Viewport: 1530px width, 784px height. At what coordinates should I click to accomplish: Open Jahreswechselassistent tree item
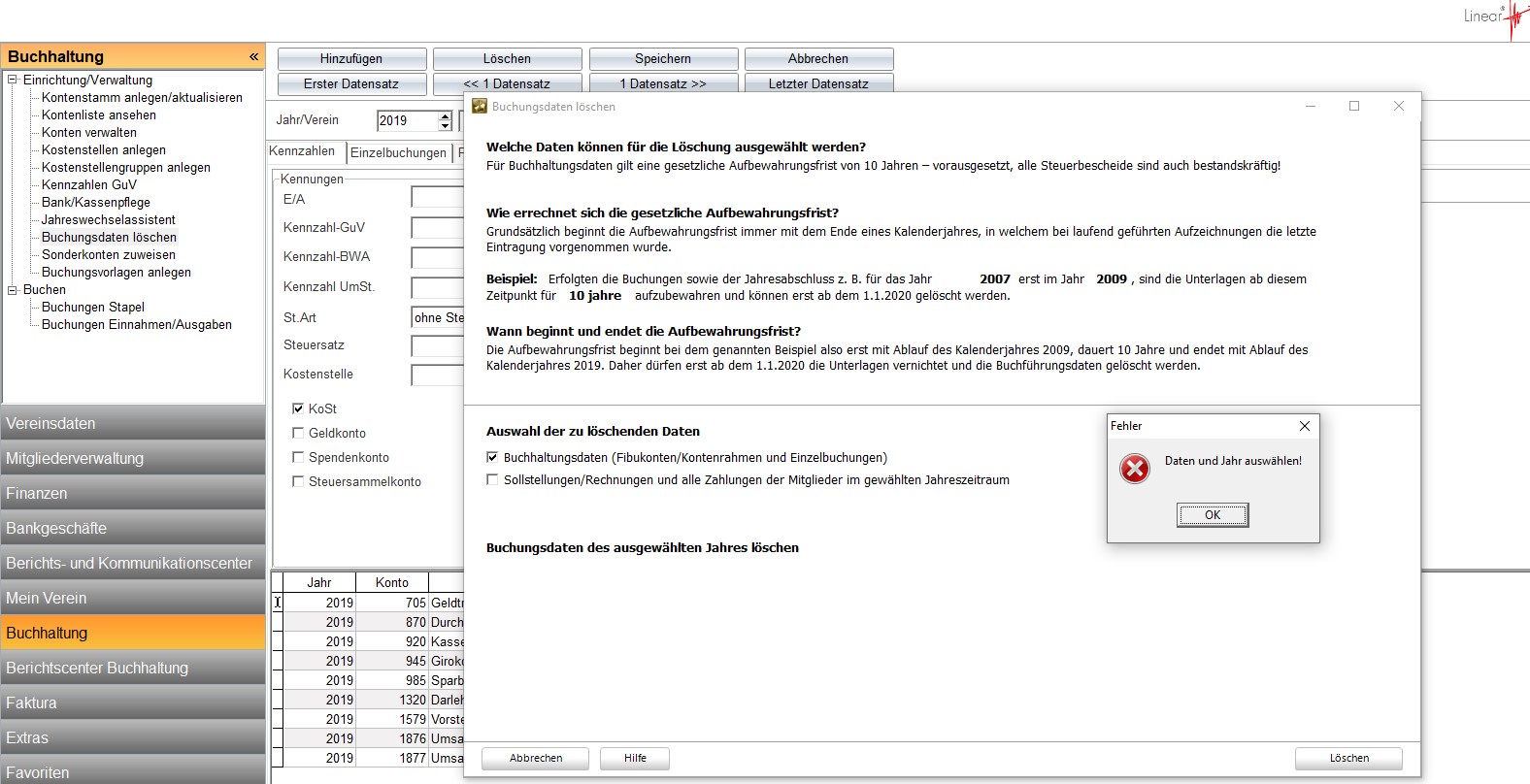(109, 219)
